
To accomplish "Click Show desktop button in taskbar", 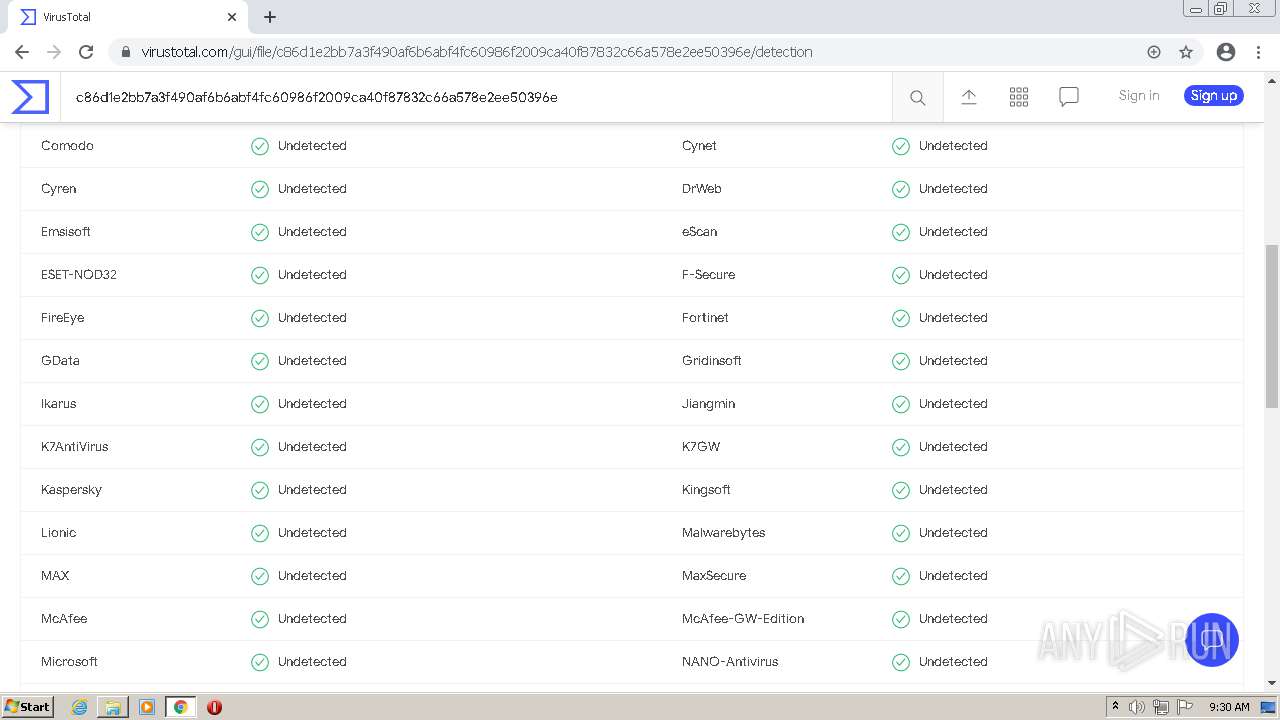I will [x=1268, y=707].
